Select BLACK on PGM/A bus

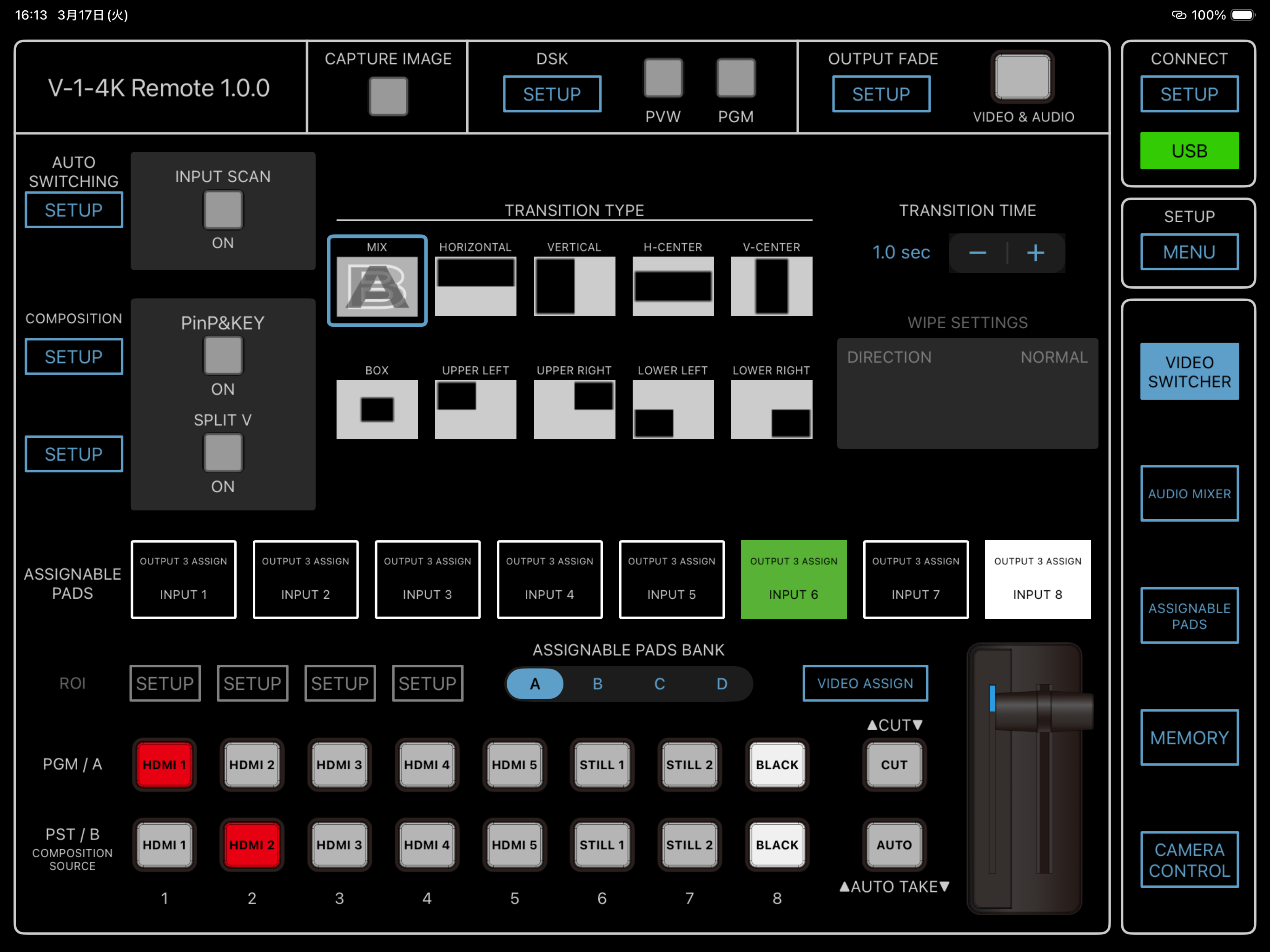(x=777, y=765)
